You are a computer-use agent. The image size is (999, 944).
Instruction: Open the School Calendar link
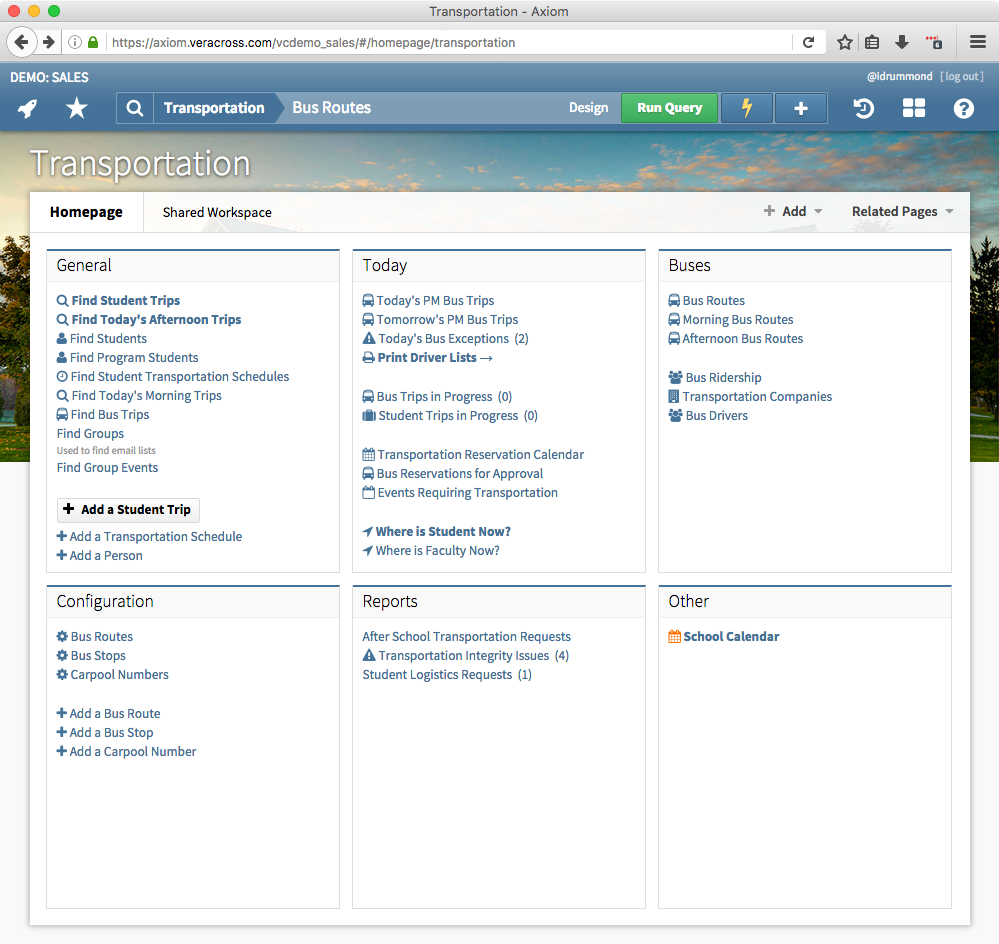click(730, 636)
